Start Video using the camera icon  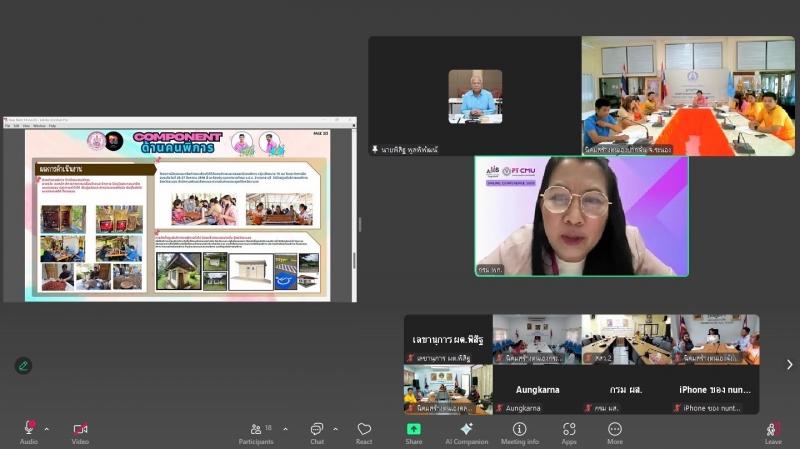(x=80, y=429)
